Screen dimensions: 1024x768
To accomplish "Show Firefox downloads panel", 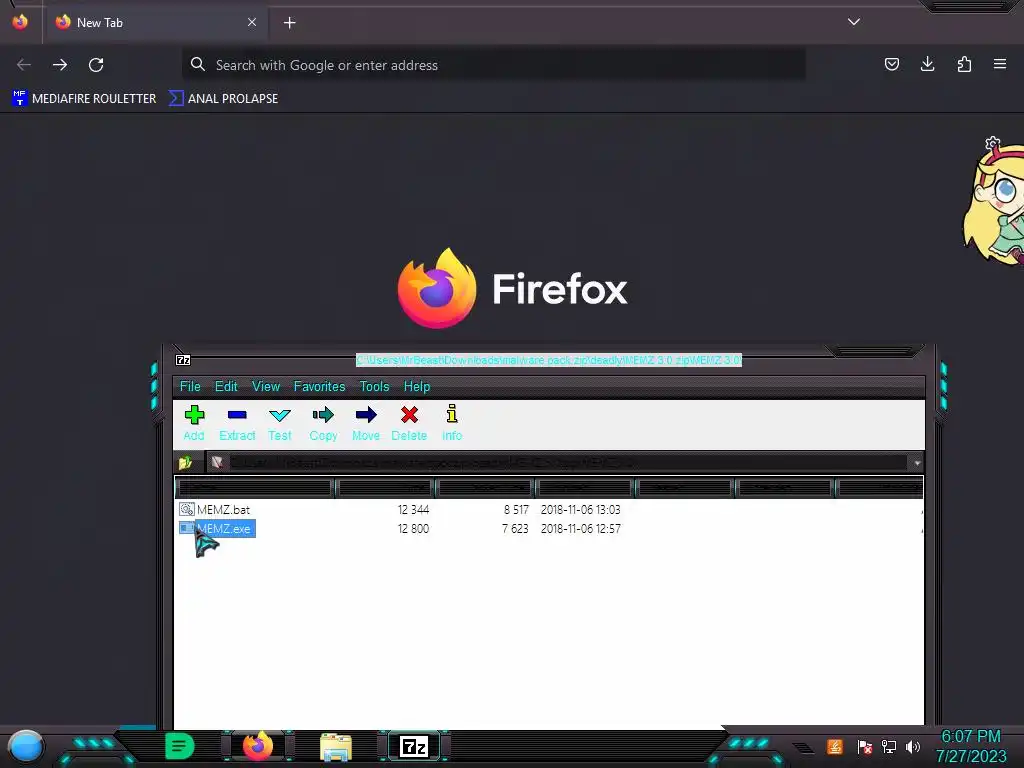I will coord(927,64).
